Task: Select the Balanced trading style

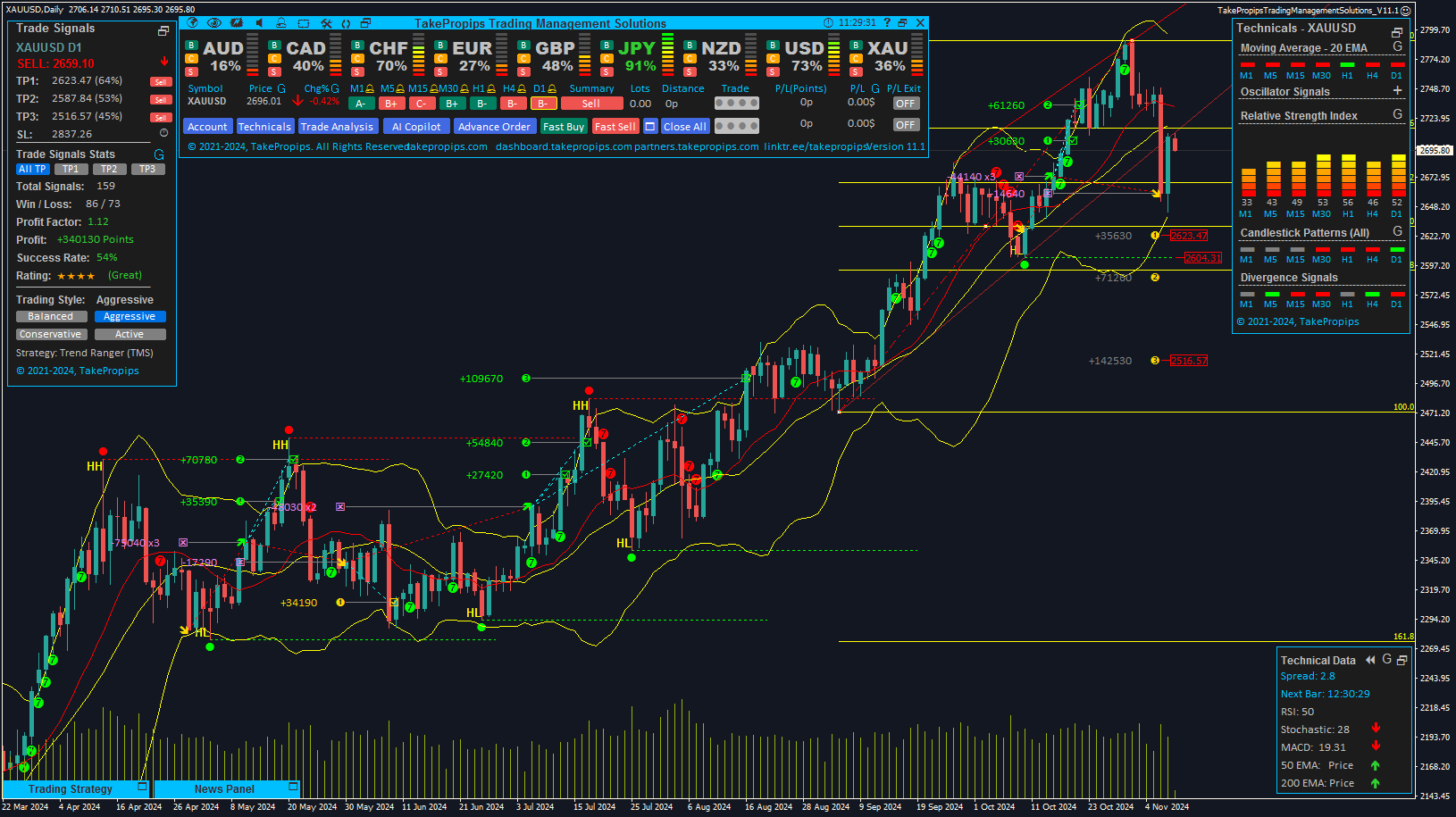Action: pyautogui.click(x=51, y=317)
